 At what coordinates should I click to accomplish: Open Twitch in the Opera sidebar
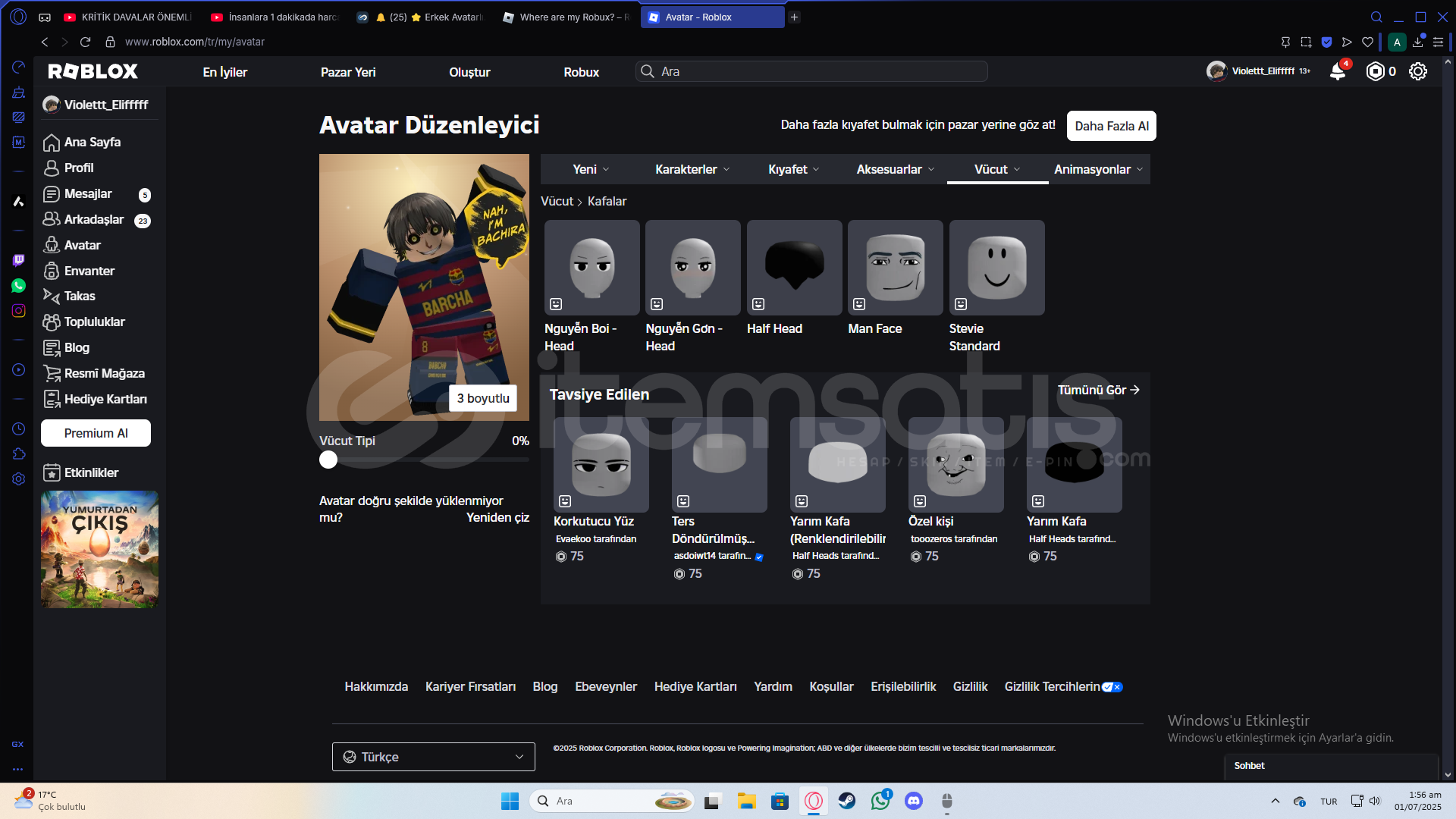click(x=18, y=260)
